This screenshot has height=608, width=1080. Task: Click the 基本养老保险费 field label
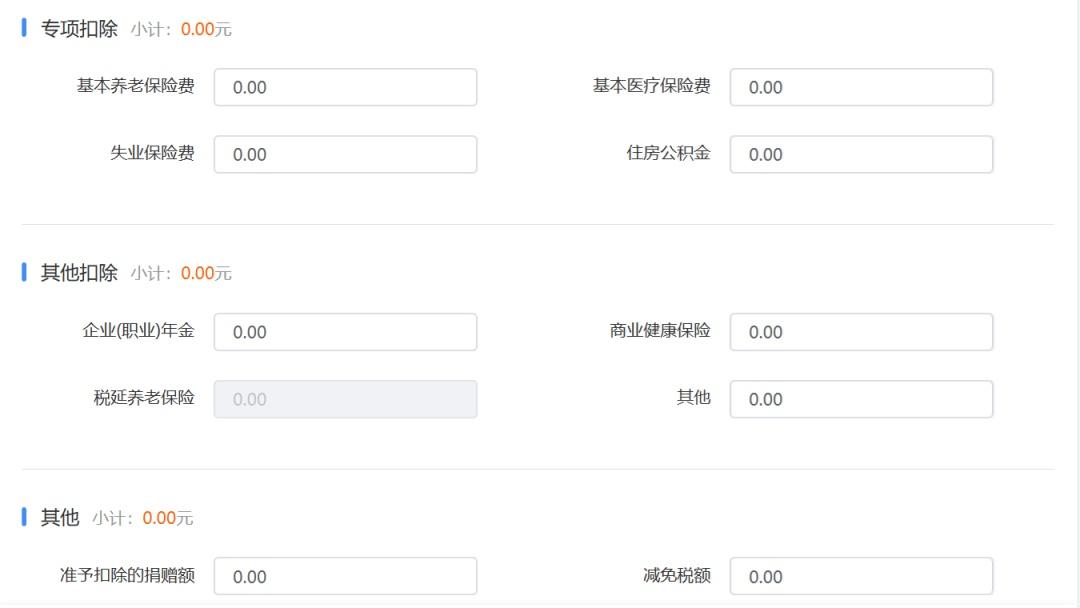pyautogui.click(x=136, y=86)
